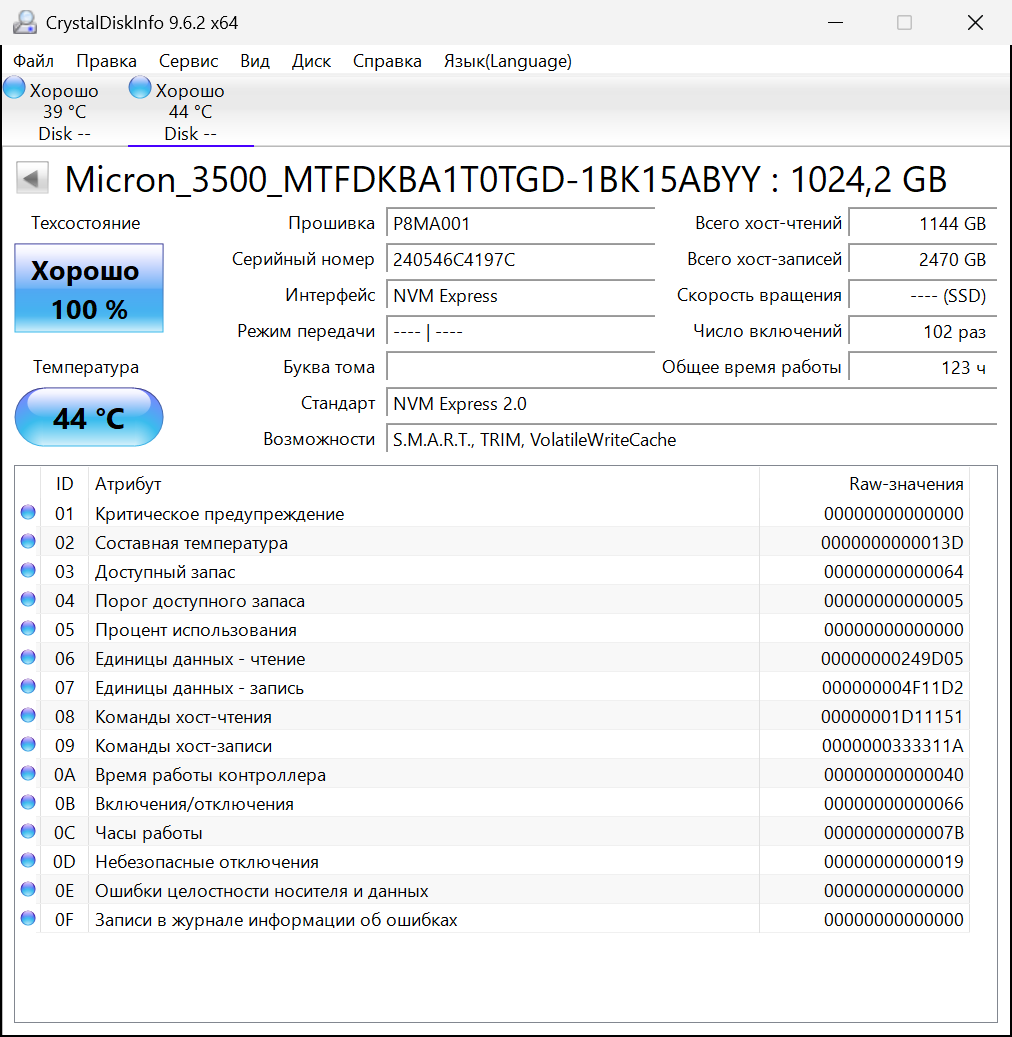Select the Часы работы attribute text

tap(149, 833)
